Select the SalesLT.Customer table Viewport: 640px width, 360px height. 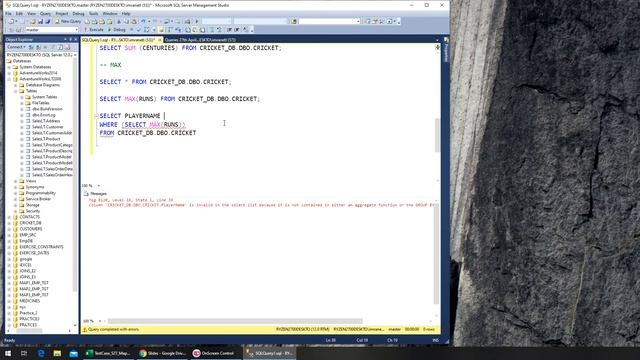47,127
